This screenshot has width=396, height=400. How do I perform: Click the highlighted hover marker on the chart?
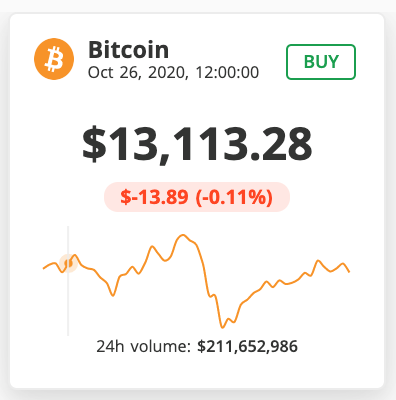pyautogui.click(x=68, y=263)
